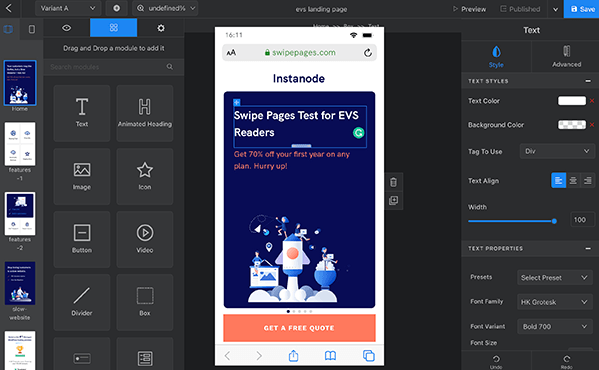Add the Text module
The image size is (599, 370).
(x=82, y=113)
